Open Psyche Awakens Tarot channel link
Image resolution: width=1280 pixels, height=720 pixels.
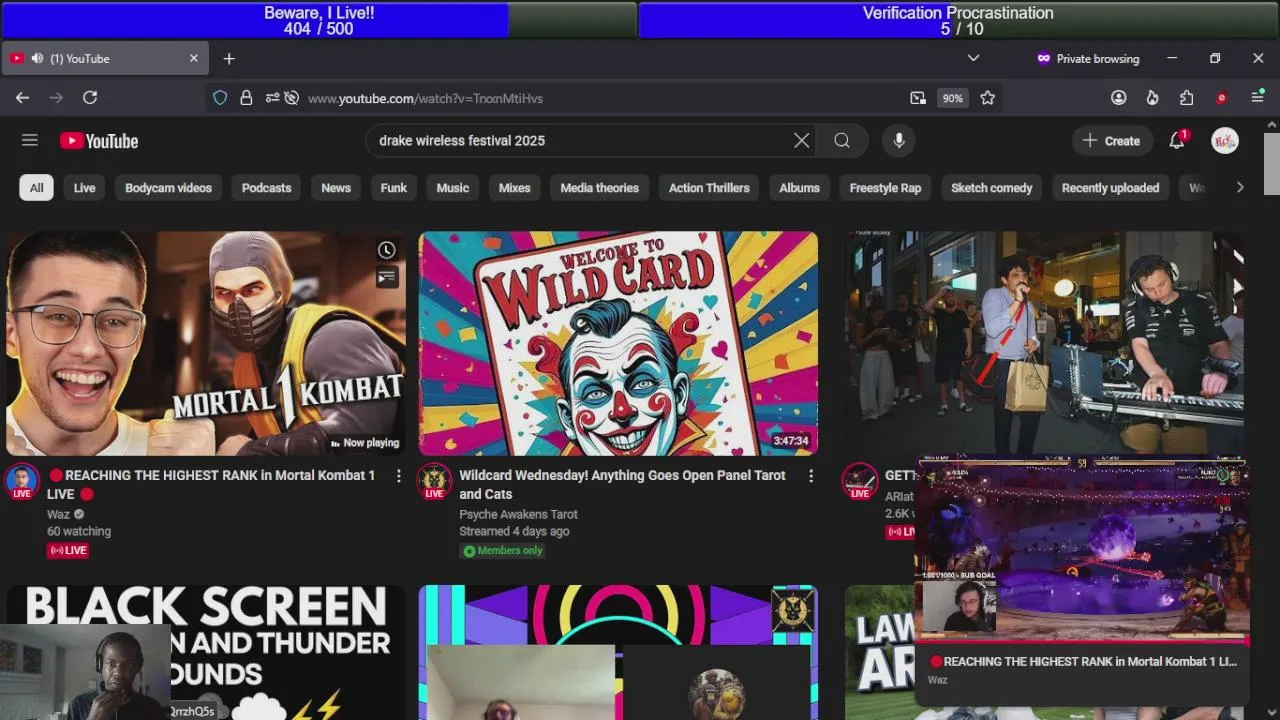tap(518, 514)
